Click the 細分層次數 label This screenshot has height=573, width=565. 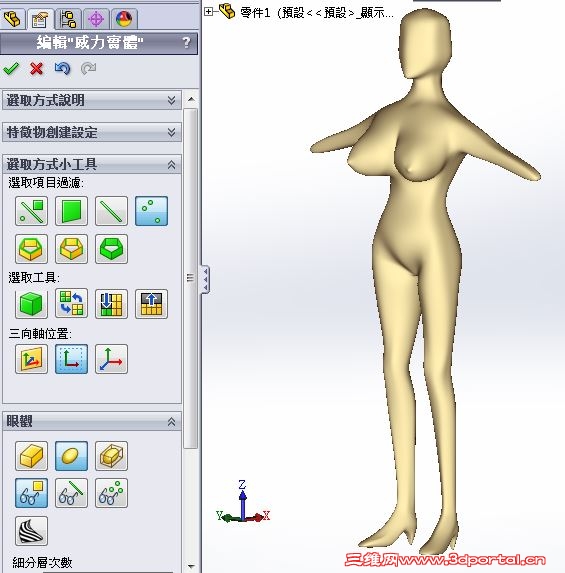(x=42, y=562)
